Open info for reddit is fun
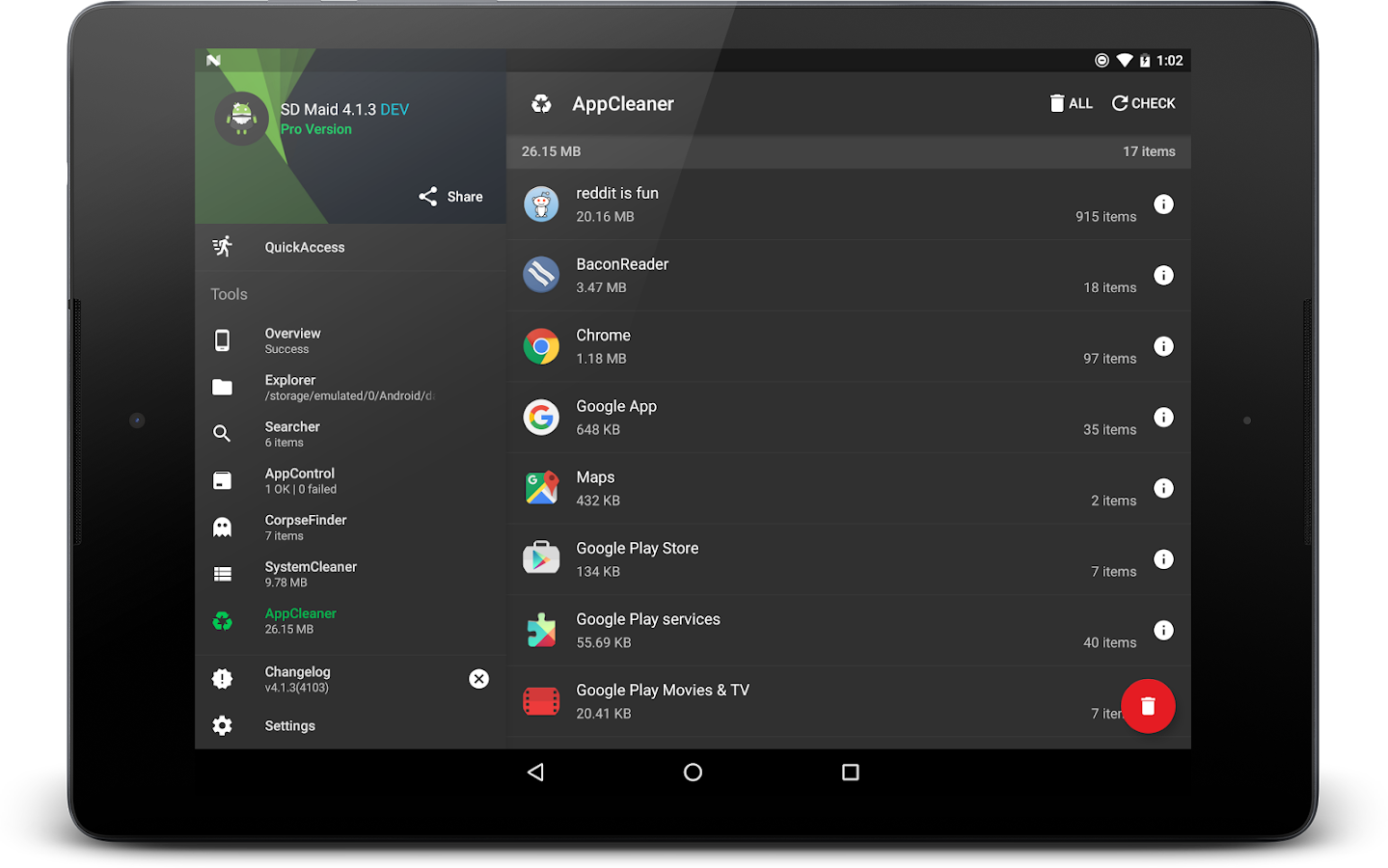The height and width of the screenshot is (868, 1388). [1163, 203]
